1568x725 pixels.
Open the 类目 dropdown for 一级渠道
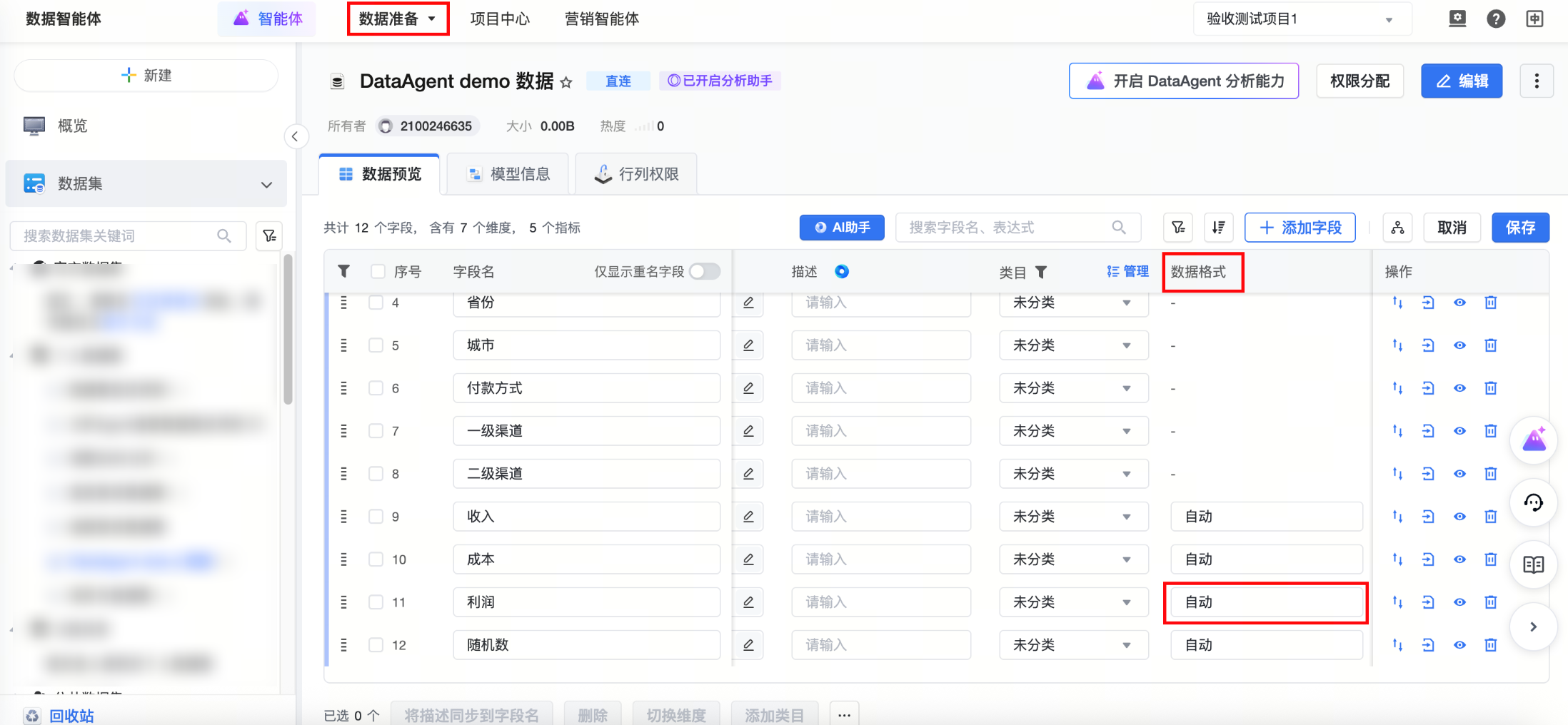click(1073, 431)
